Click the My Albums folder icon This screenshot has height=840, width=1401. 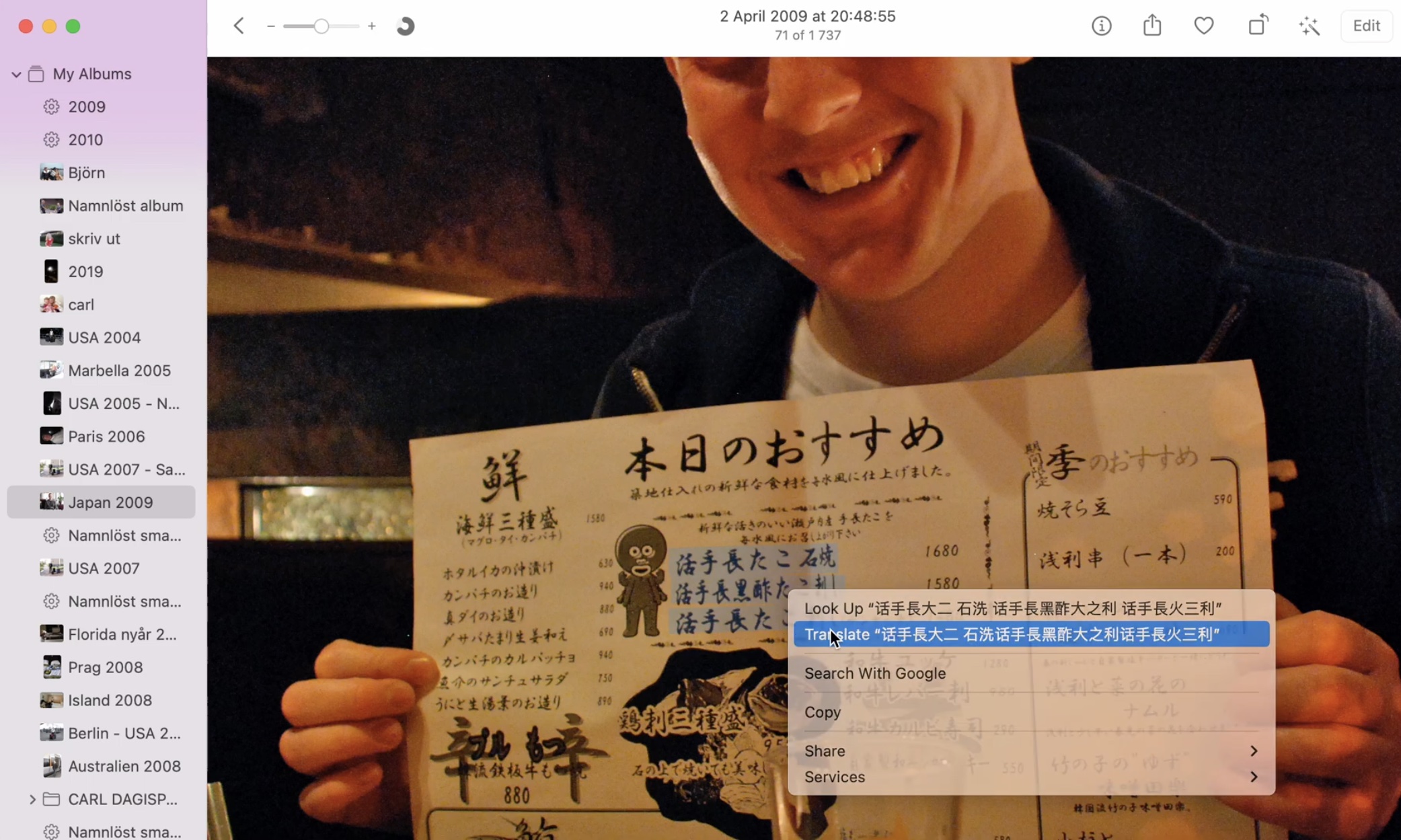coord(36,74)
